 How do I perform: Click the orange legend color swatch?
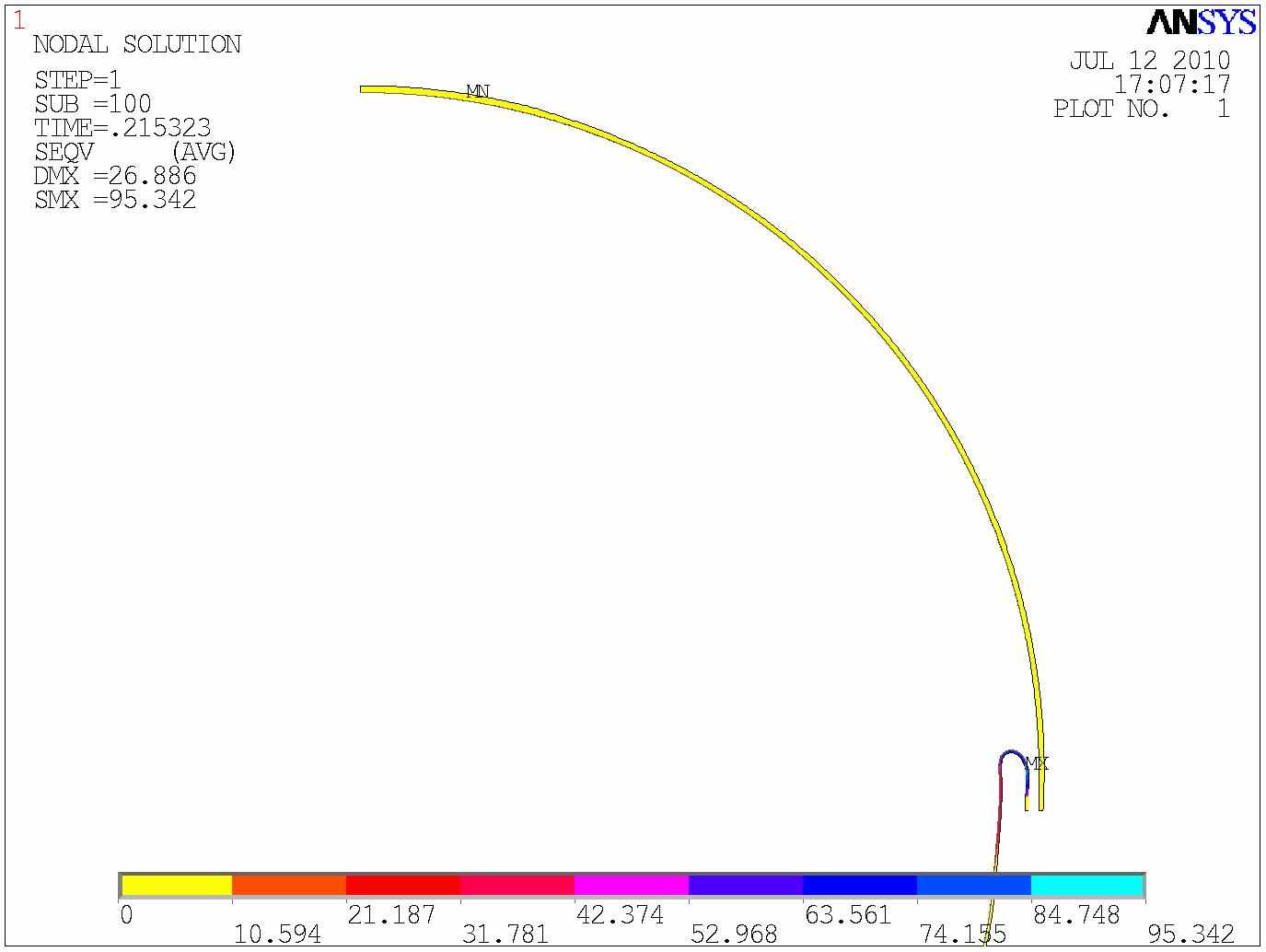(289, 885)
